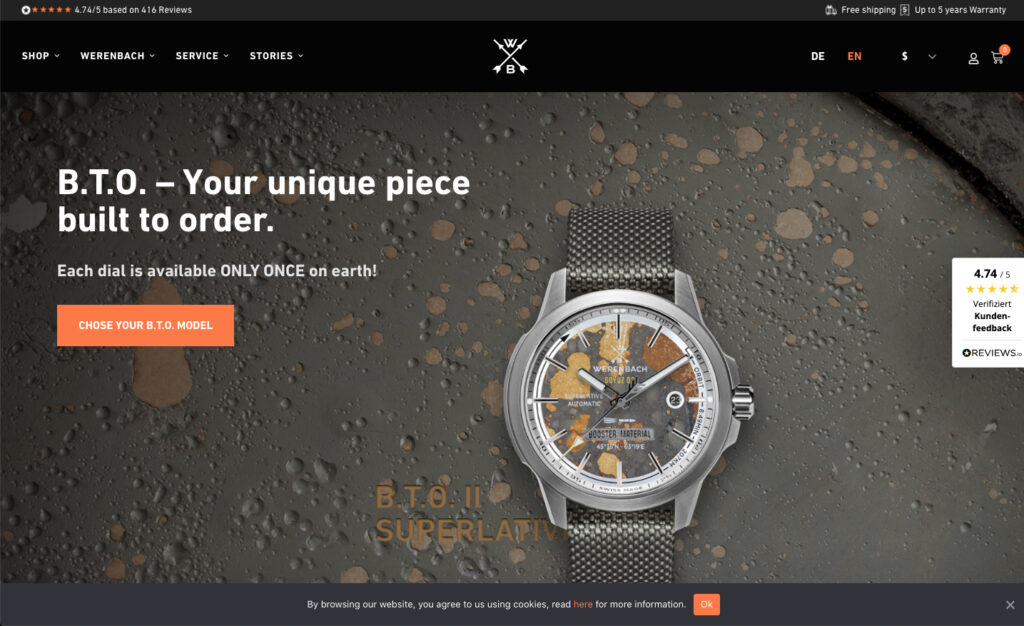Open the STORIES menu
The width and height of the screenshot is (1024, 626).
coord(276,56)
